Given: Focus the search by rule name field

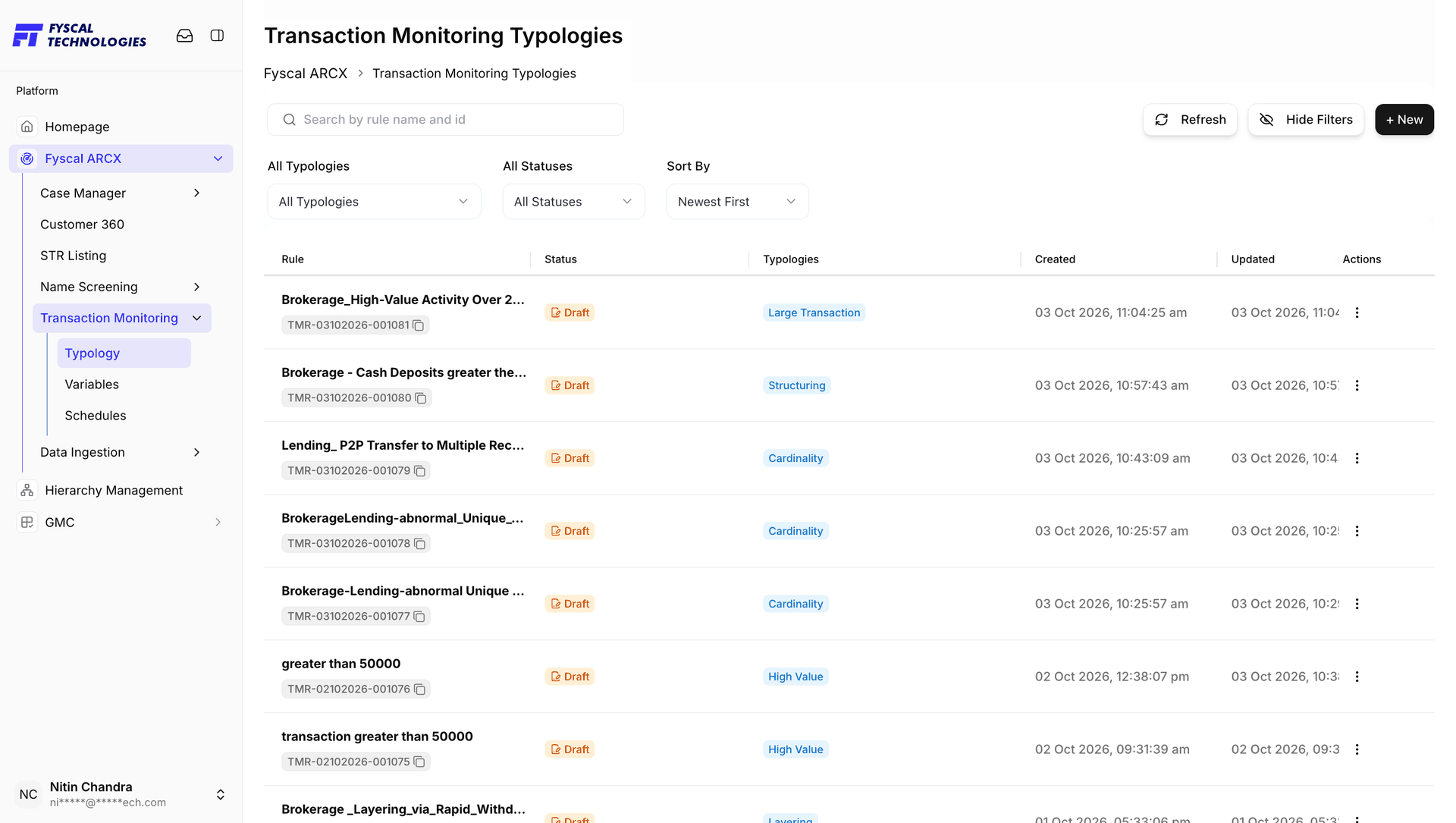Looking at the screenshot, I should (x=445, y=120).
